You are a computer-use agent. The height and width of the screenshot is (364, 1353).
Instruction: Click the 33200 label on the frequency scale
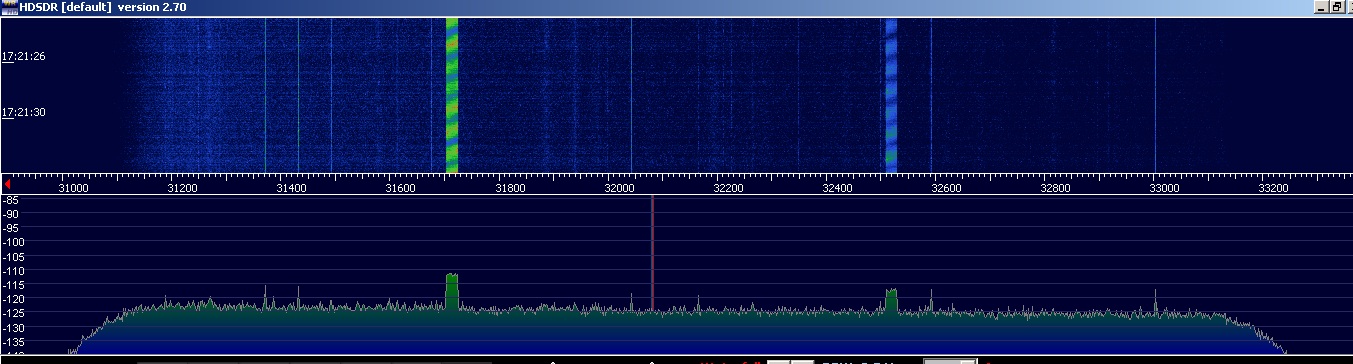coord(1272,188)
